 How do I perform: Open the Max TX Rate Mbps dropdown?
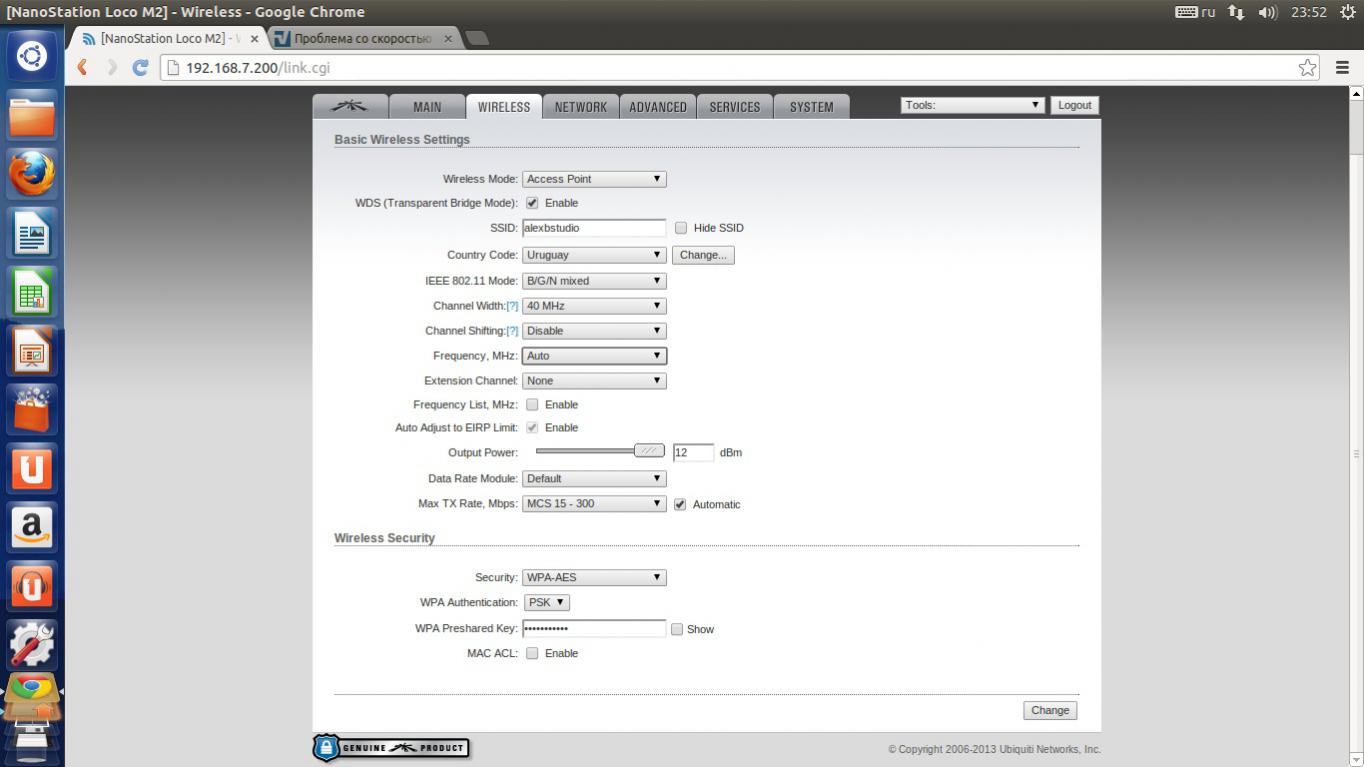[594, 504]
